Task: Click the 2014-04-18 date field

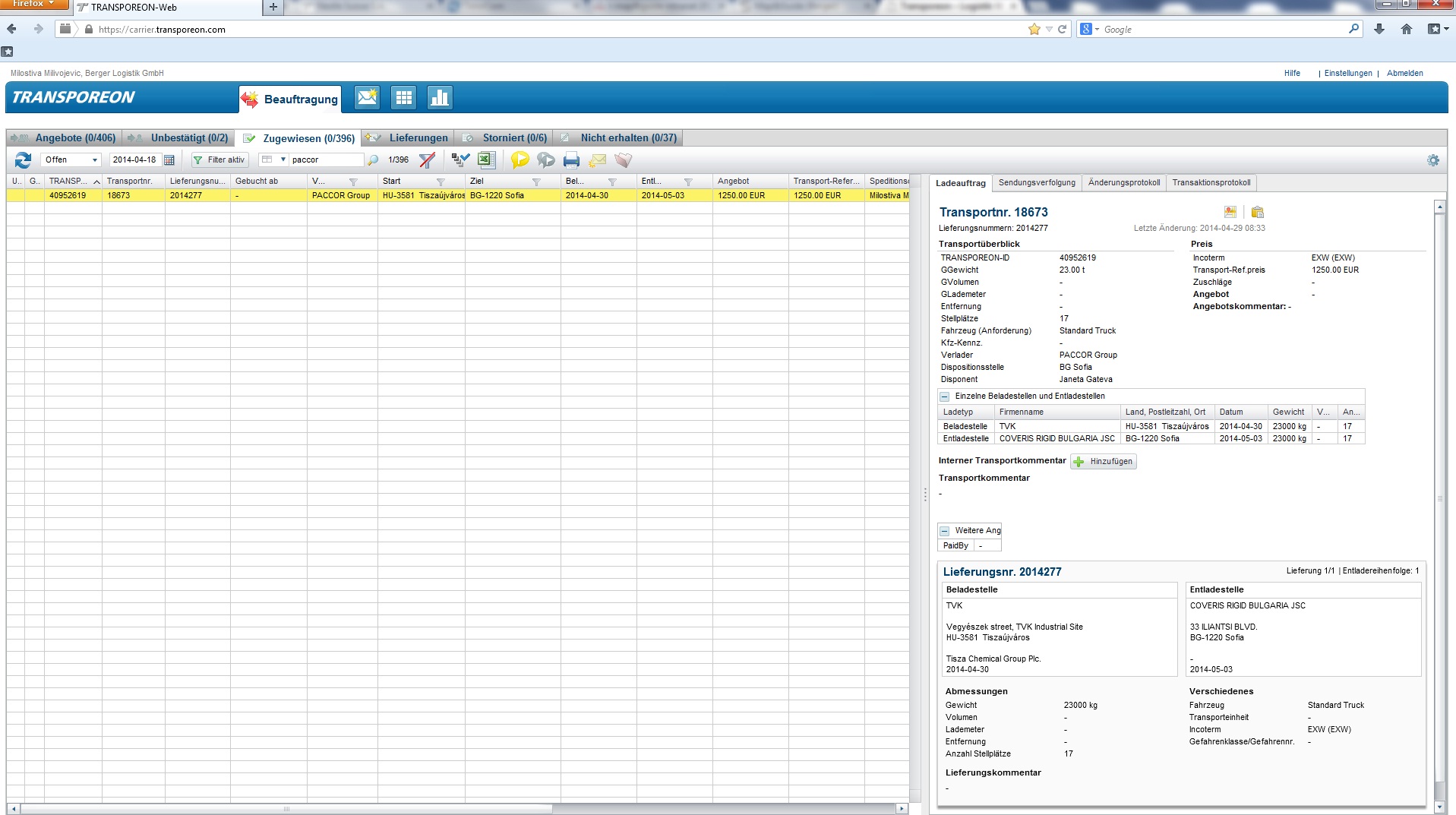Action: (x=135, y=160)
